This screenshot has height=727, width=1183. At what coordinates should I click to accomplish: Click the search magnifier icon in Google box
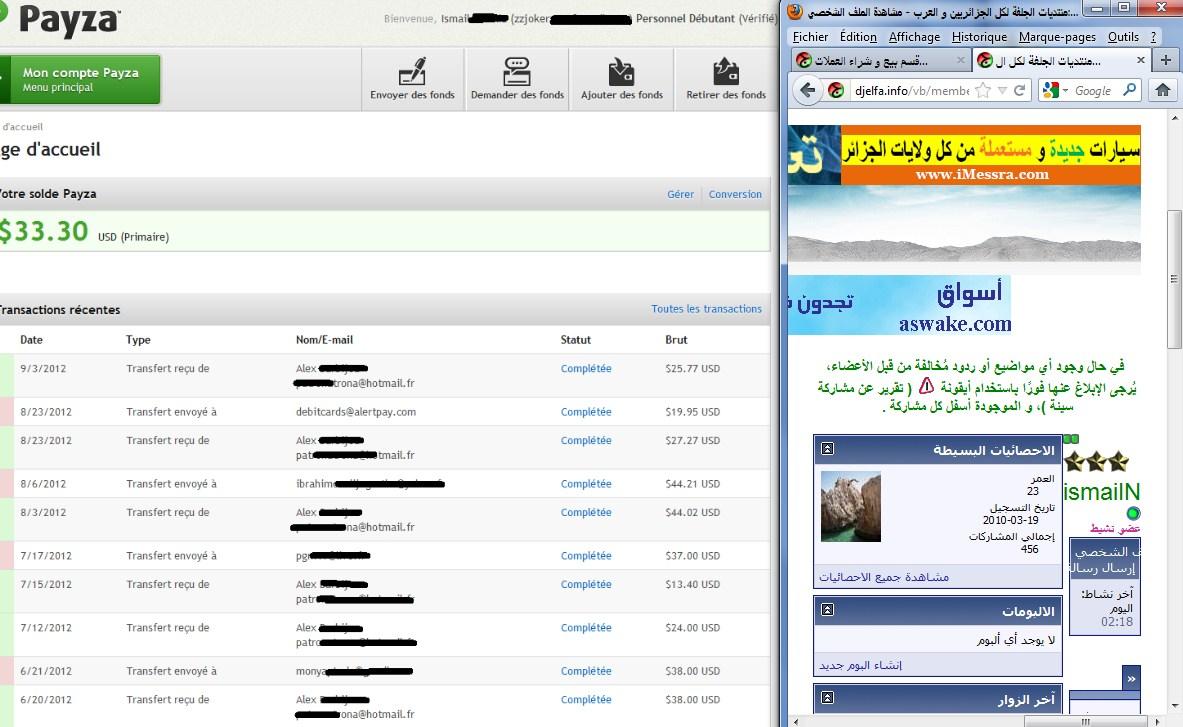1129,90
